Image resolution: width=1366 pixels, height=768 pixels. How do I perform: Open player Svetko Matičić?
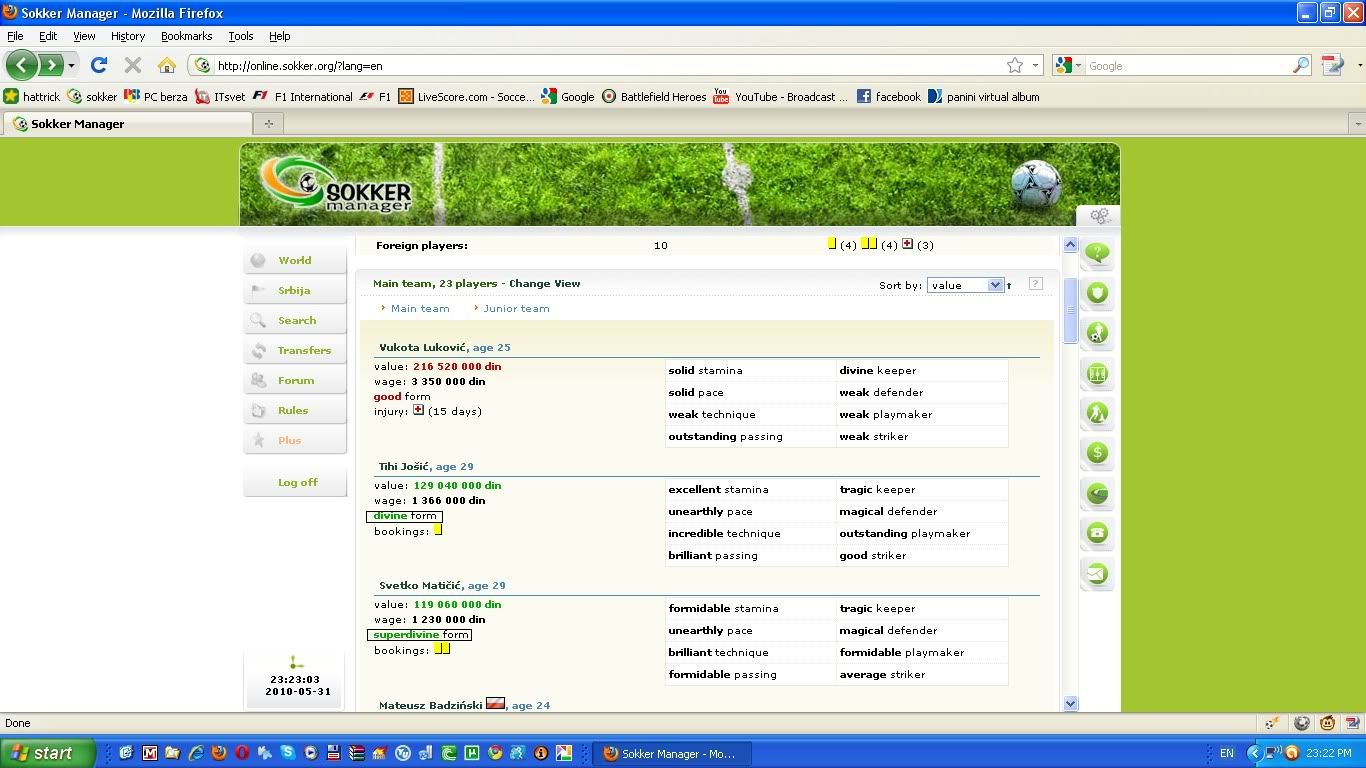pos(421,585)
